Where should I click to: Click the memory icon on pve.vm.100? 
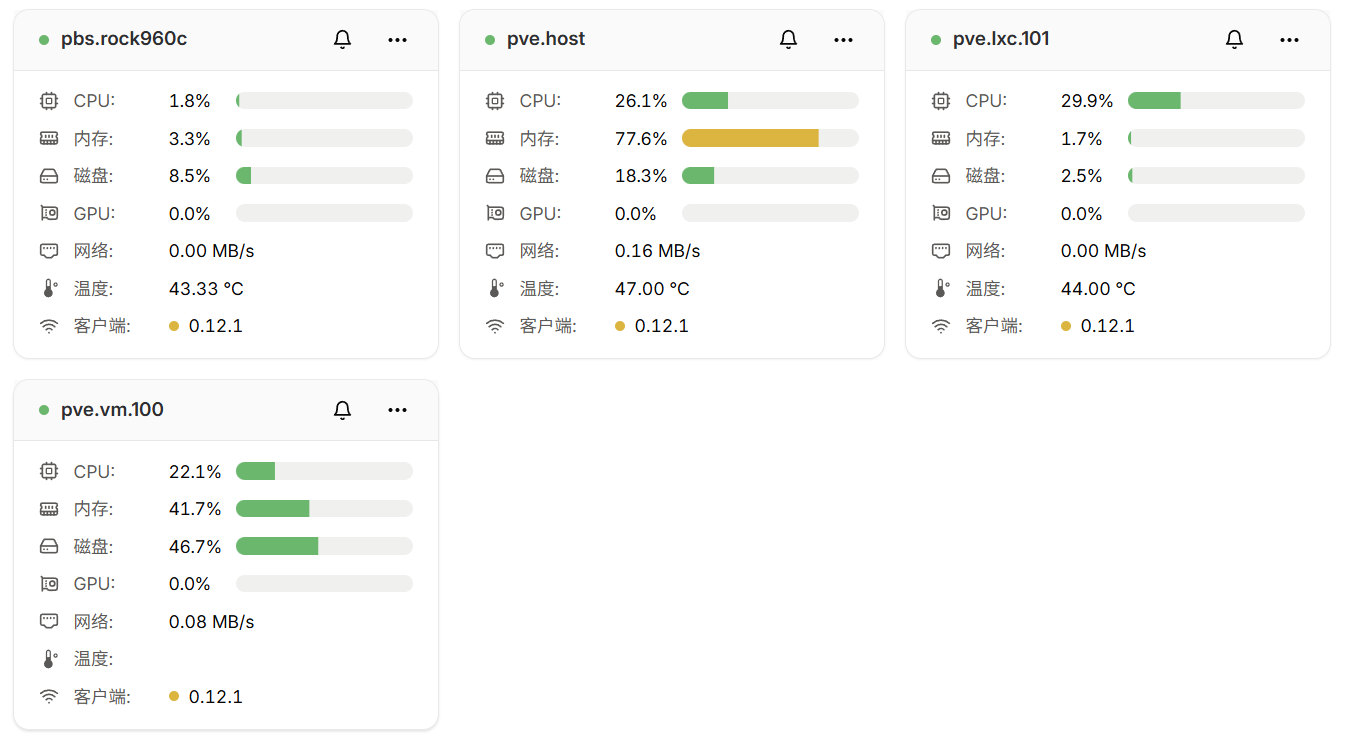(x=49, y=509)
